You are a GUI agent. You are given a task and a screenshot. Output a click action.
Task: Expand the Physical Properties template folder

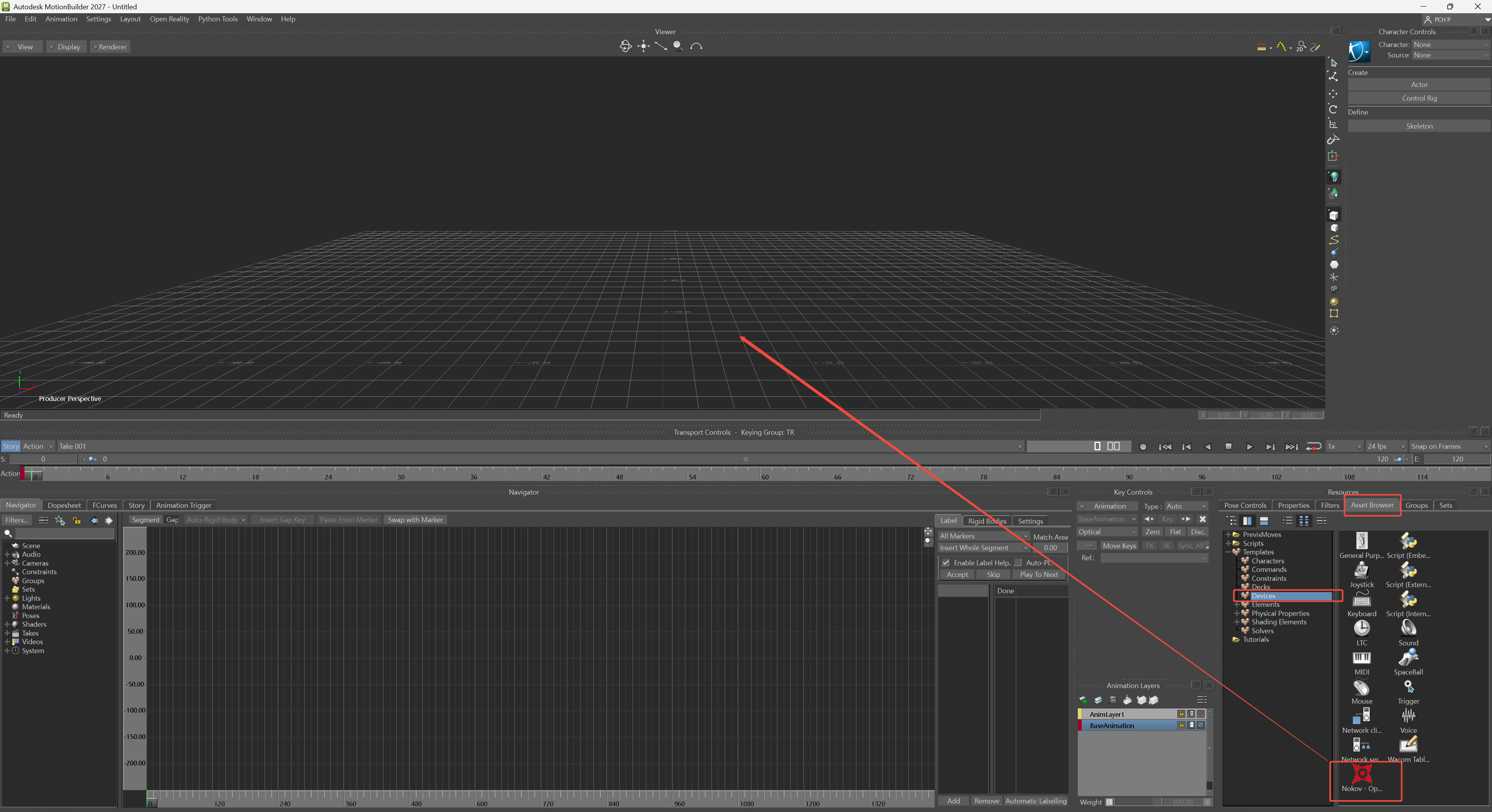(x=1237, y=613)
